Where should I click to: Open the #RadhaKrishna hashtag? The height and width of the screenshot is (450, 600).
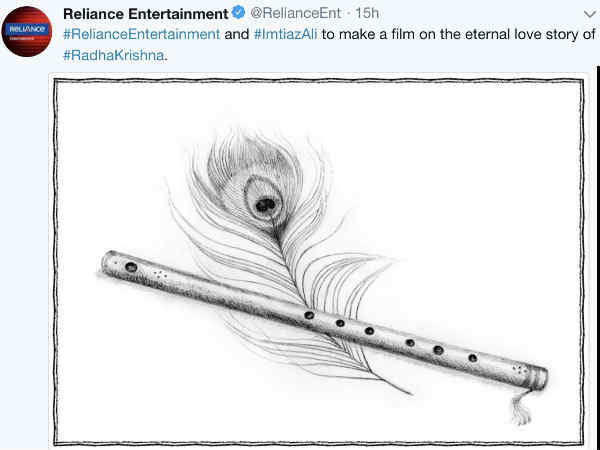pos(114,55)
